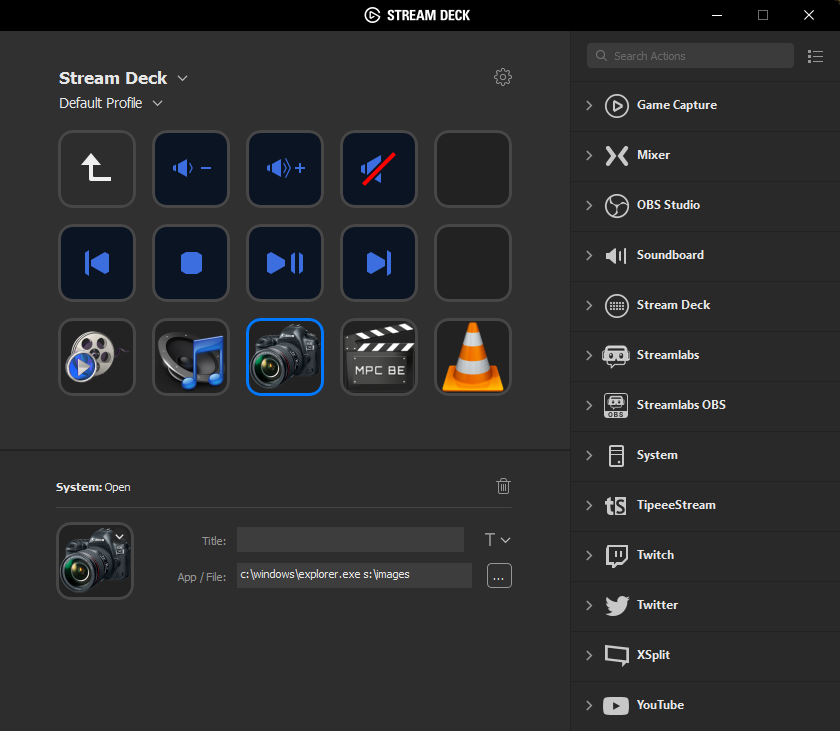Click the back arrow folder key
The image size is (840, 731).
(x=97, y=169)
